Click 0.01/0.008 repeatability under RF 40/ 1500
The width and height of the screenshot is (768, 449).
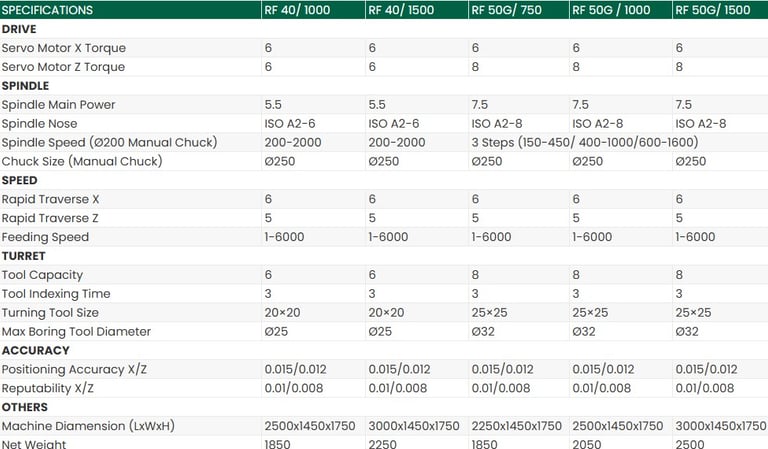(x=398, y=388)
